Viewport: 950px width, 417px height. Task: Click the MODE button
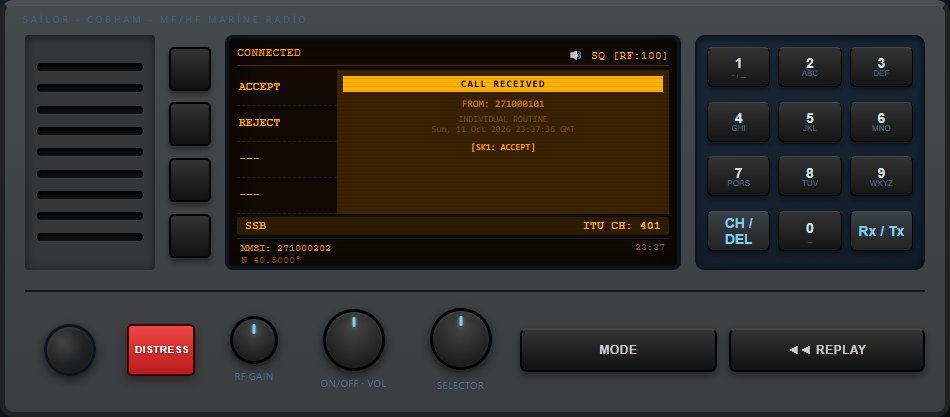coord(618,350)
